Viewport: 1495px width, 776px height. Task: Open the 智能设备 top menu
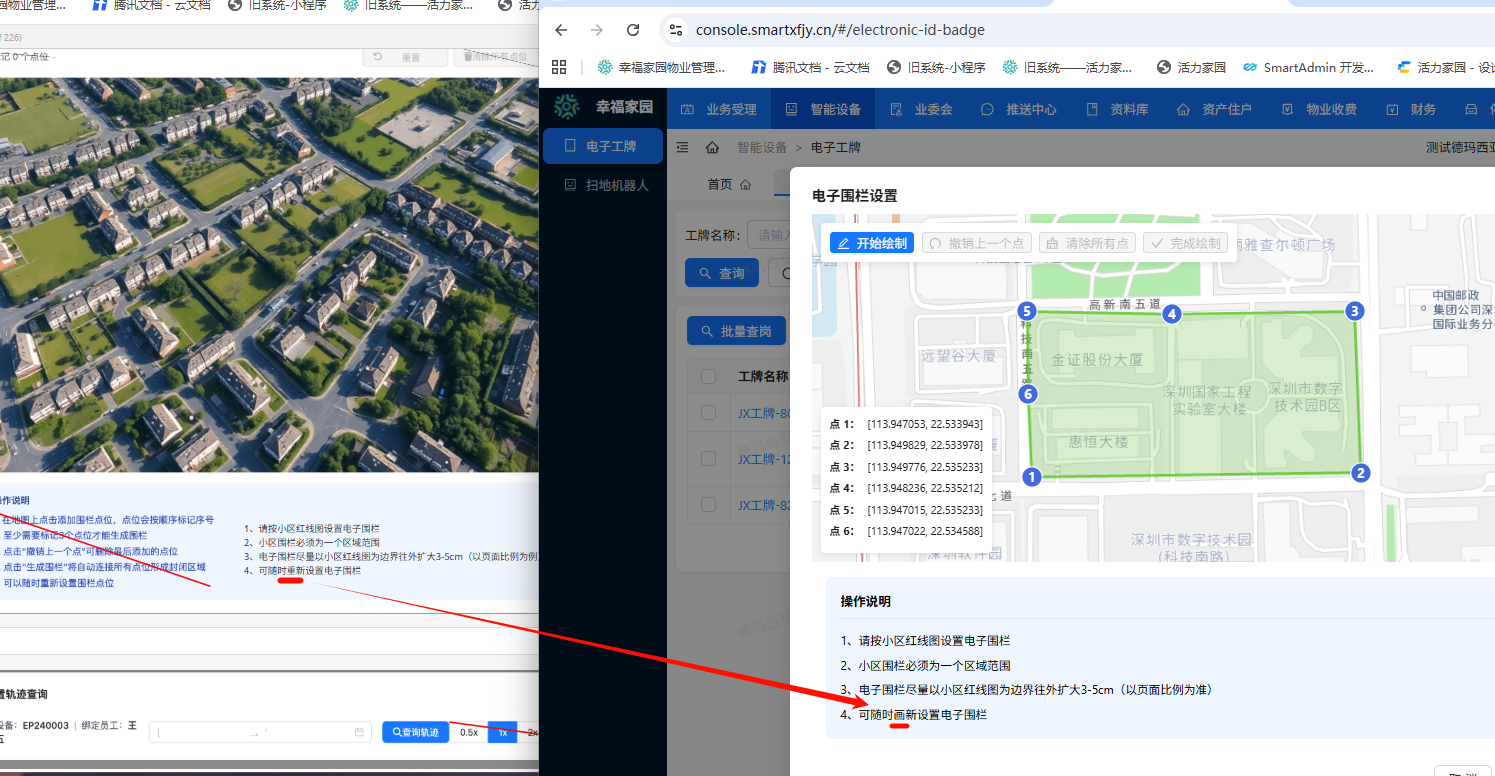[825, 109]
